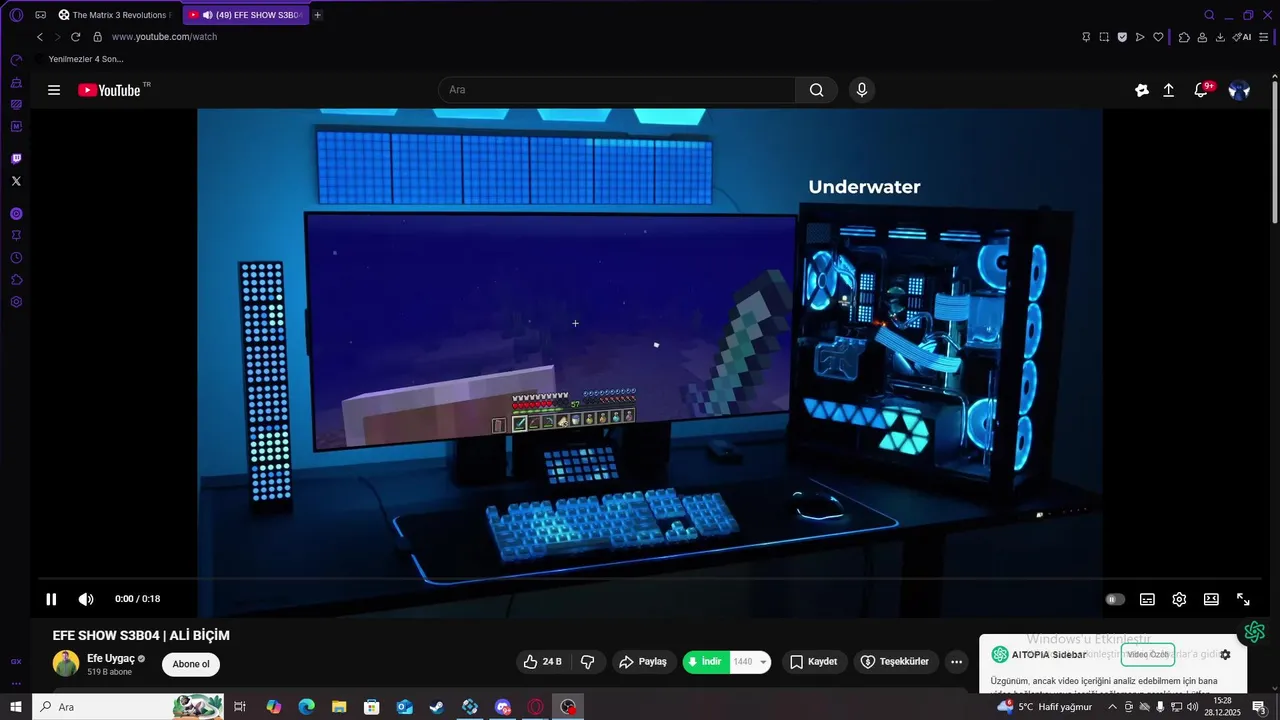
Task: Open Windows Start menu
Action: click(x=16, y=707)
